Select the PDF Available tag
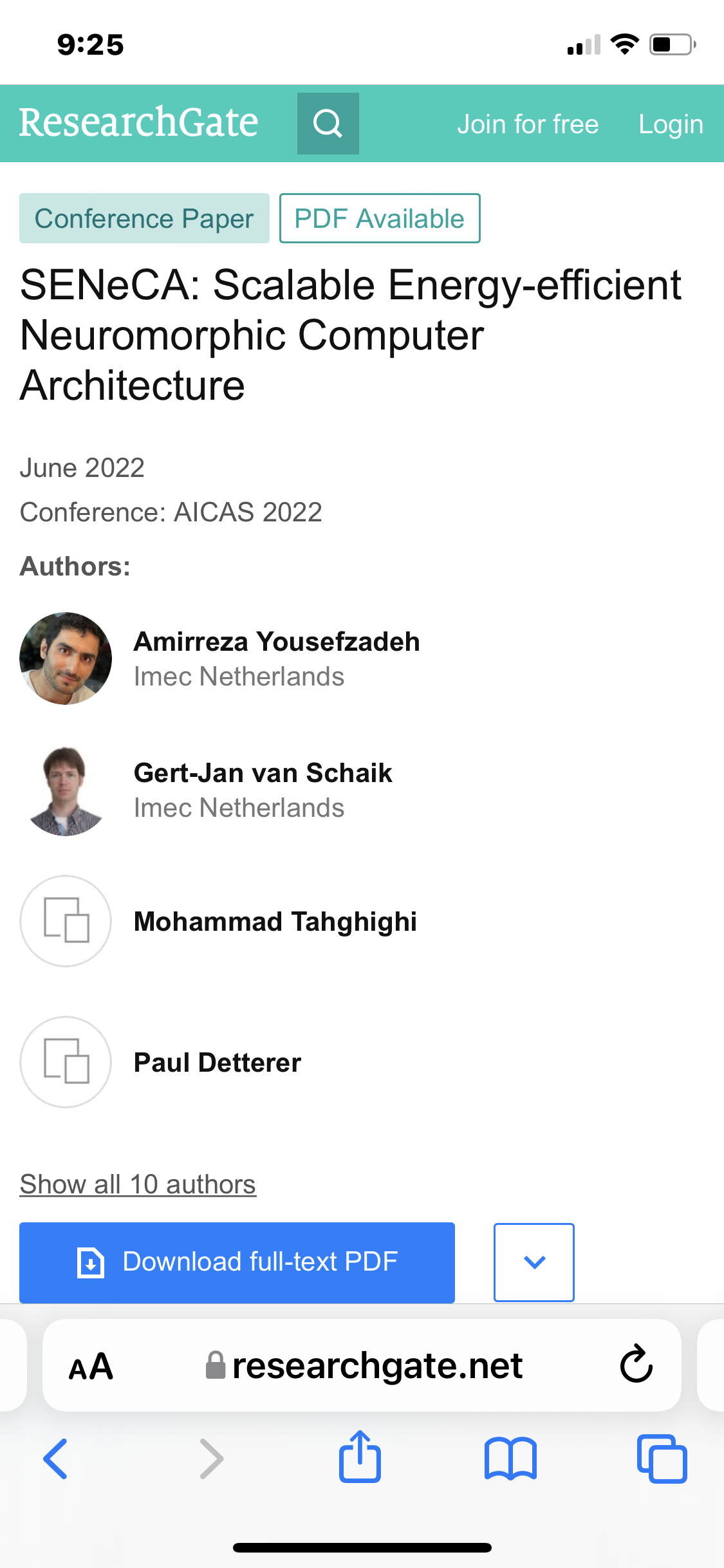Image resolution: width=724 pixels, height=1568 pixels. (x=380, y=219)
